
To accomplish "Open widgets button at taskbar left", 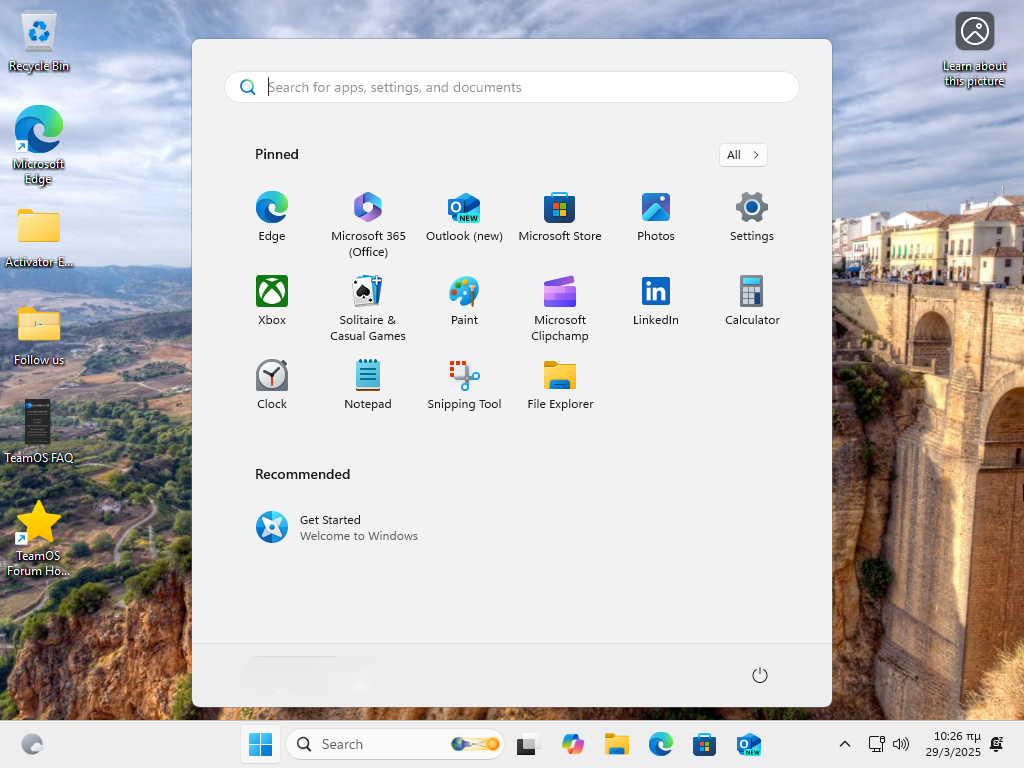I will pos(32,744).
